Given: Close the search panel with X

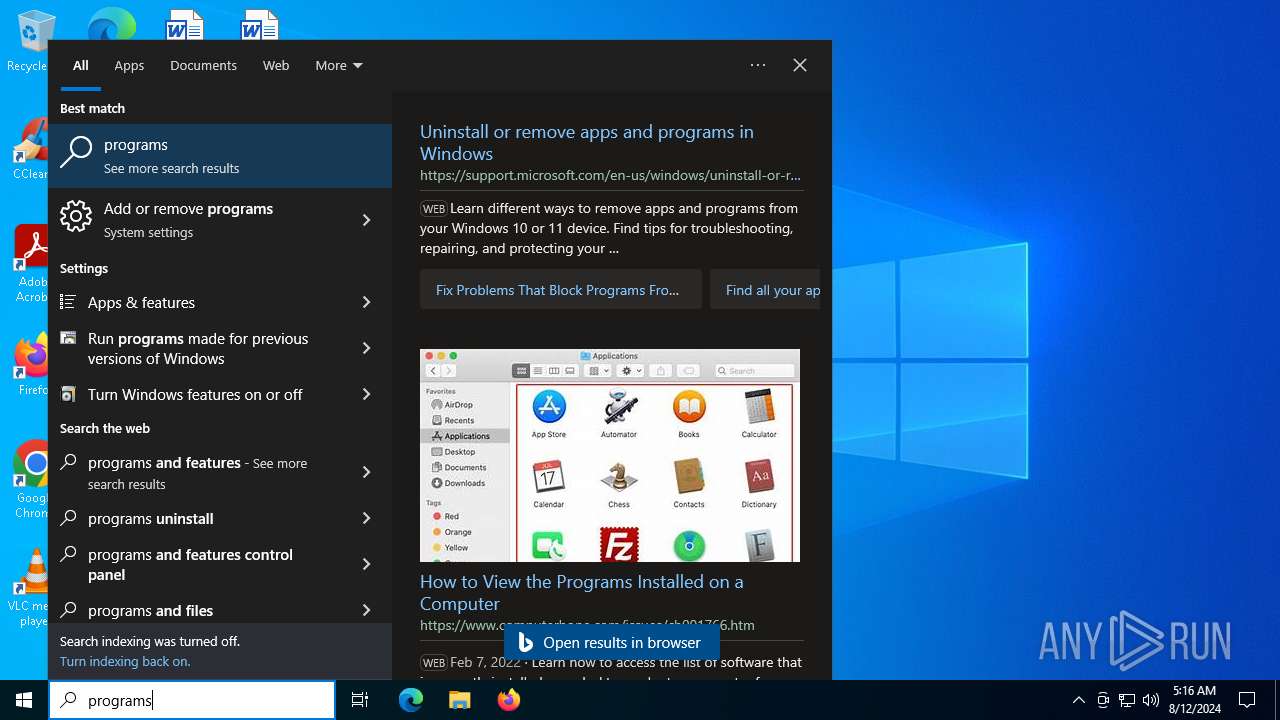Looking at the screenshot, I should [800, 65].
